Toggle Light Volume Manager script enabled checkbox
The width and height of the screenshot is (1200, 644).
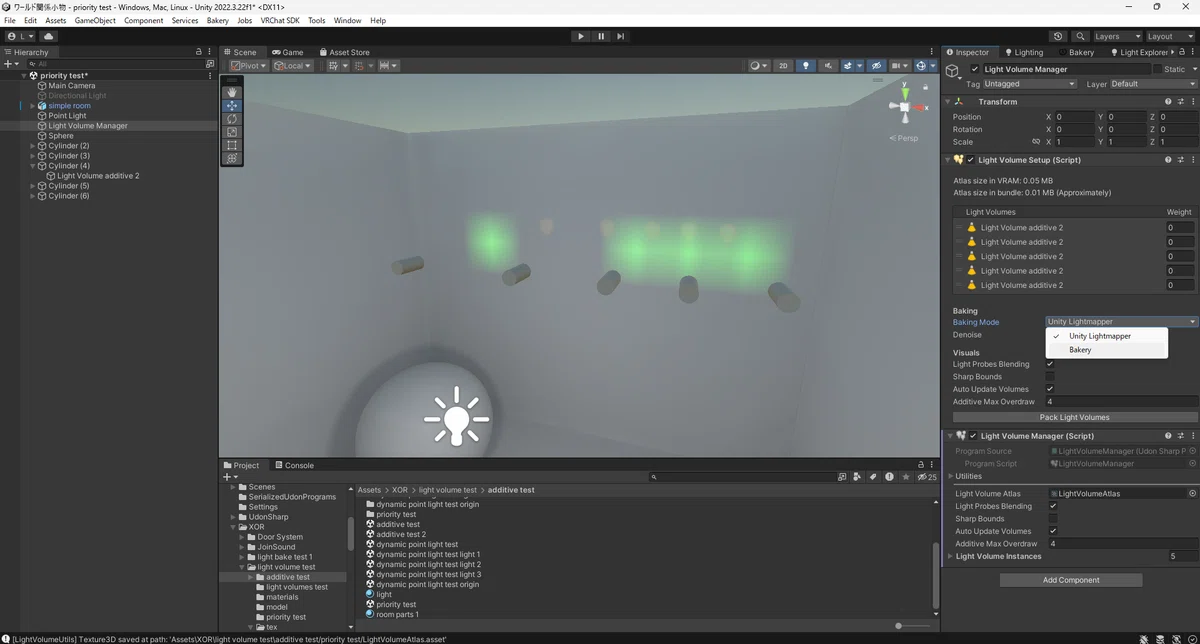click(x=973, y=436)
